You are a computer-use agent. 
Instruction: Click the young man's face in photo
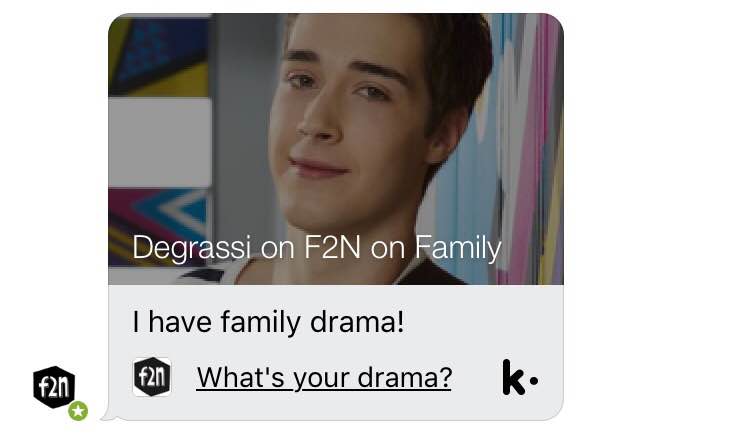[354, 129]
